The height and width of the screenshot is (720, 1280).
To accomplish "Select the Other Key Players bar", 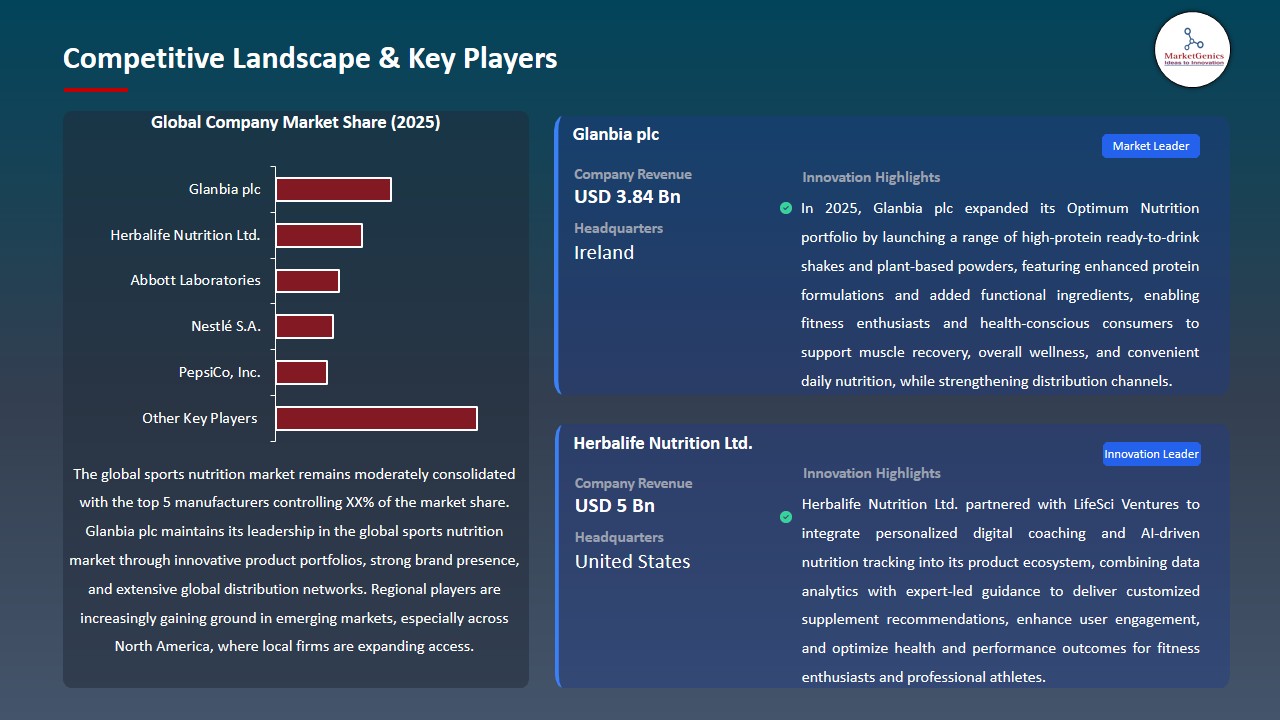I will click(x=376, y=417).
